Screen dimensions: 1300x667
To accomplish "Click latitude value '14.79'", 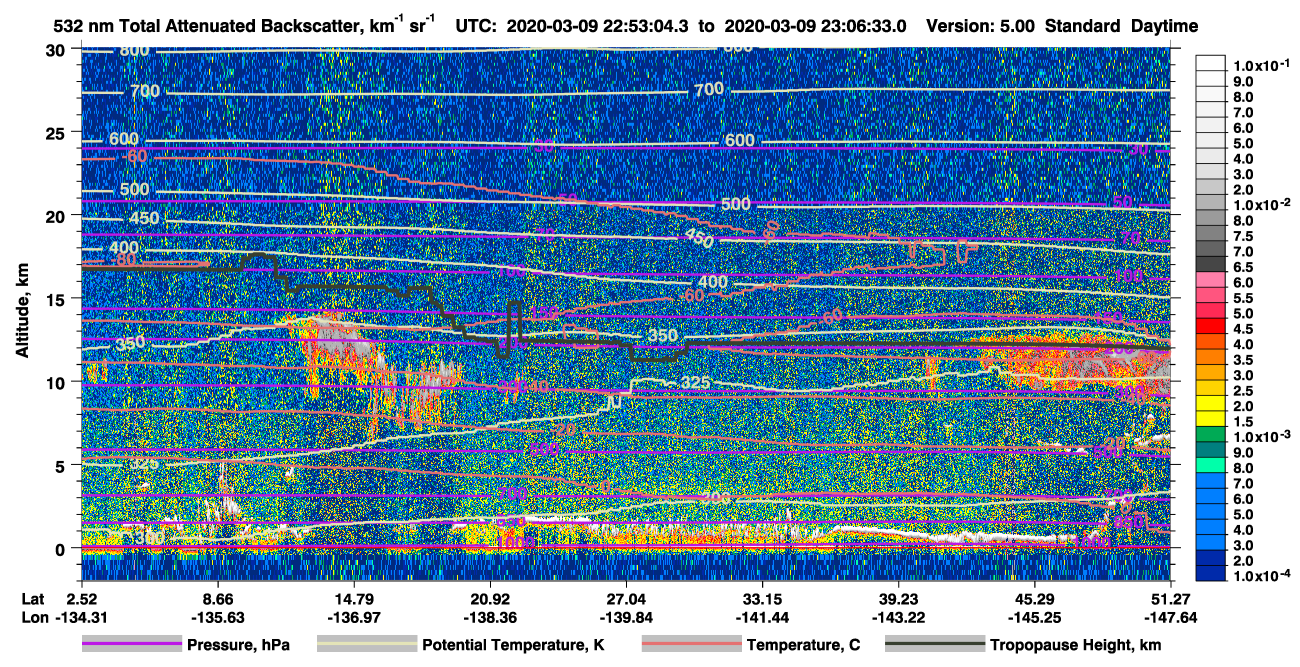I will [354, 598].
